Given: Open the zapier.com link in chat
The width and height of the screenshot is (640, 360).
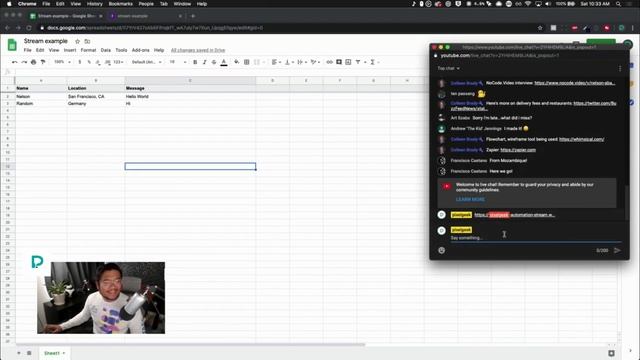Looking at the screenshot, I should pyautogui.click(x=518, y=150).
